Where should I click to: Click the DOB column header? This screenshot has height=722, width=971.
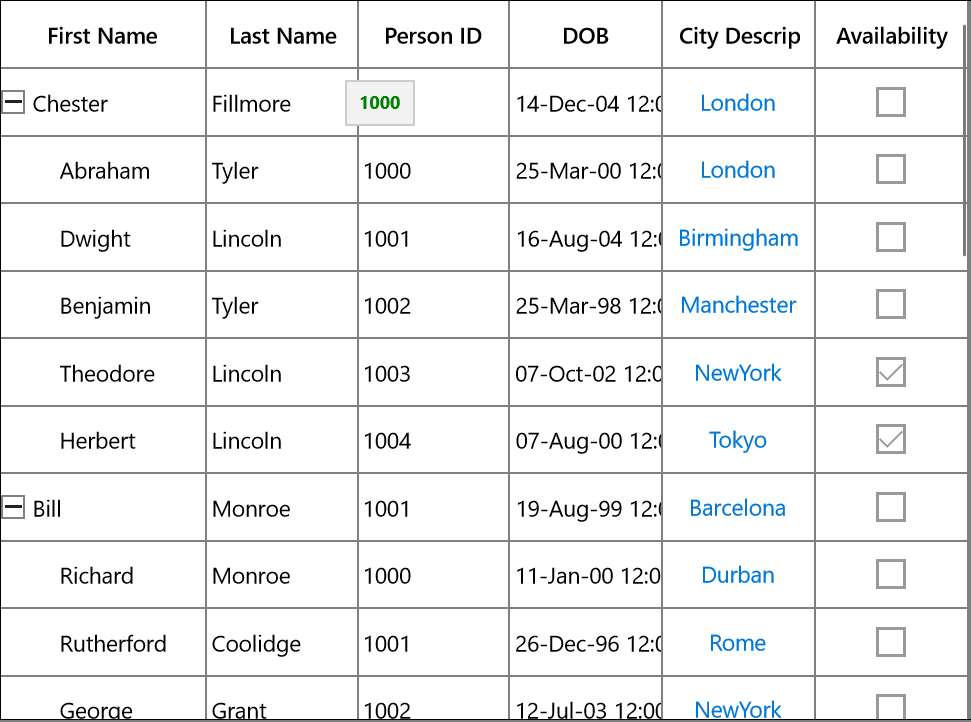[x=585, y=35]
